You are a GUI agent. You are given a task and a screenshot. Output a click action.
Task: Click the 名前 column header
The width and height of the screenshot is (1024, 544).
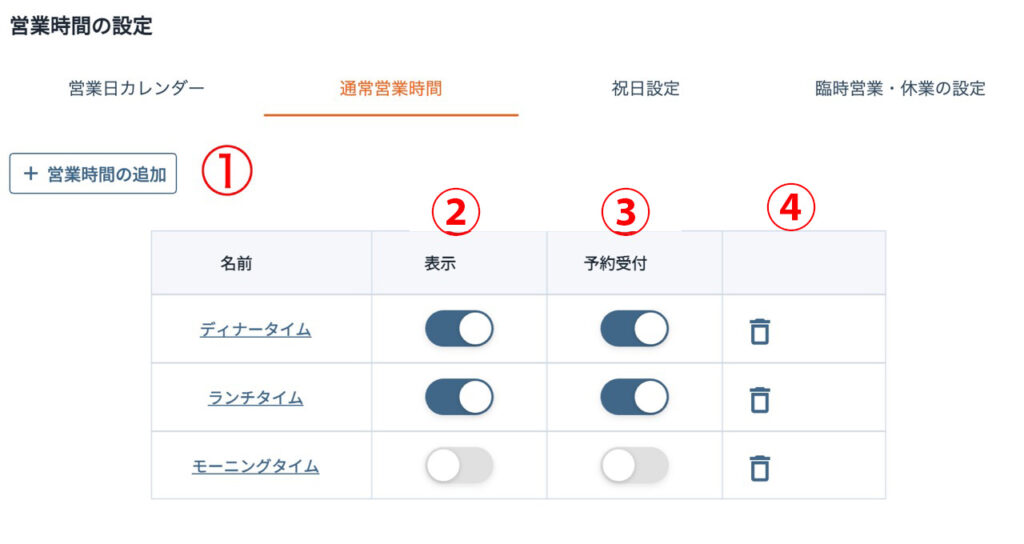coord(237,264)
